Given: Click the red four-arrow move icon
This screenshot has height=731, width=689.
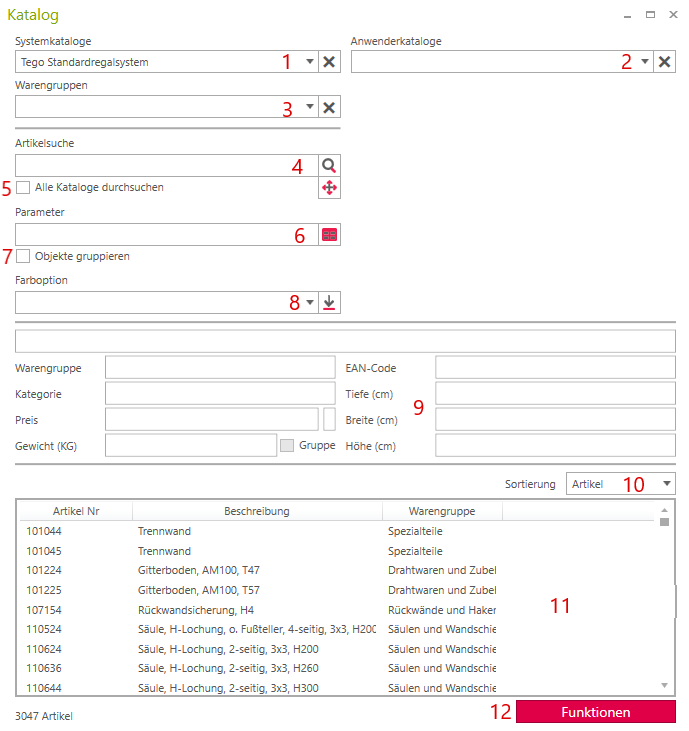Looking at the screenshot, I should point(329,188).
